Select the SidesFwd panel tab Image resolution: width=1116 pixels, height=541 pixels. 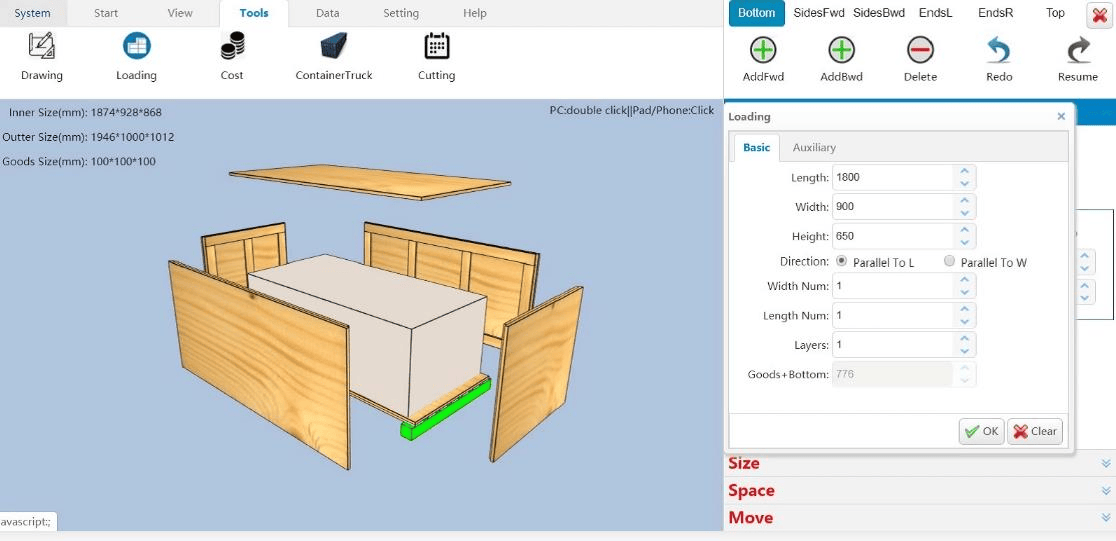[818, 13]
